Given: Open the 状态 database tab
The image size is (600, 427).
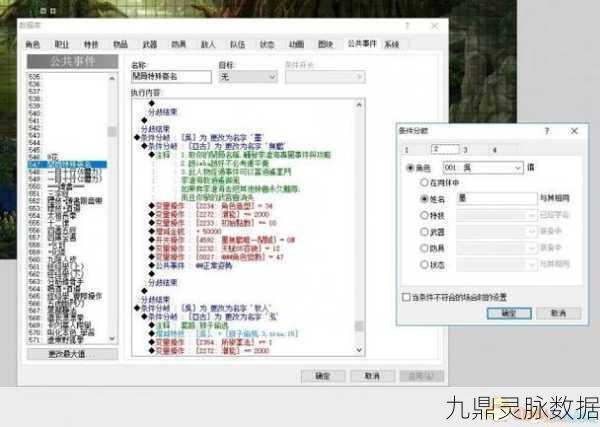Looking at the screenshot, I should (267, 44).
